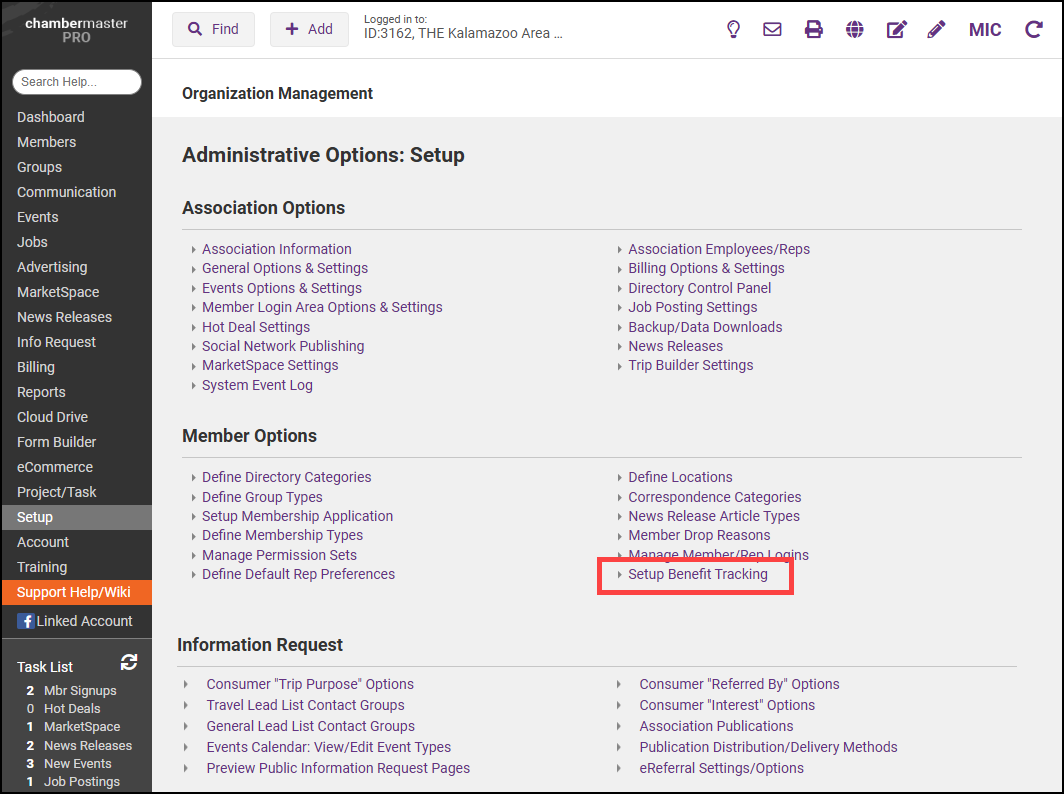The height and width of the screenshot is (794, 1064).
Task: Click the printer icon
Action: (814, 30)
